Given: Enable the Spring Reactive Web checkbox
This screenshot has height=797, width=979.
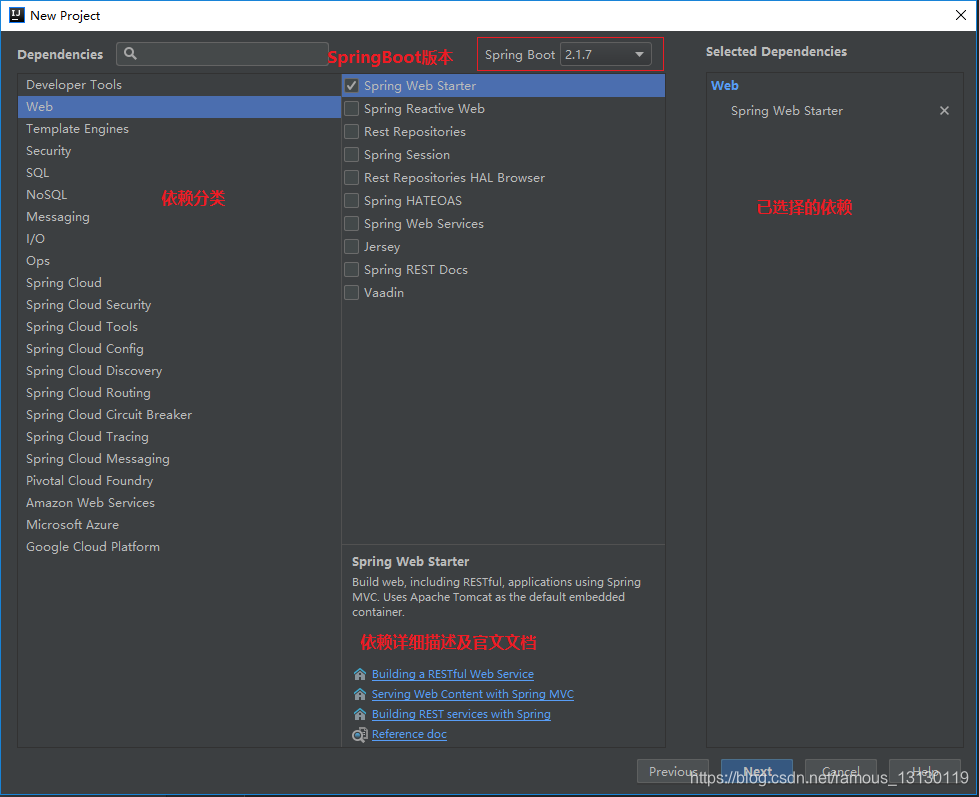Looking at the screenshot, I should [x=352, y=109].
